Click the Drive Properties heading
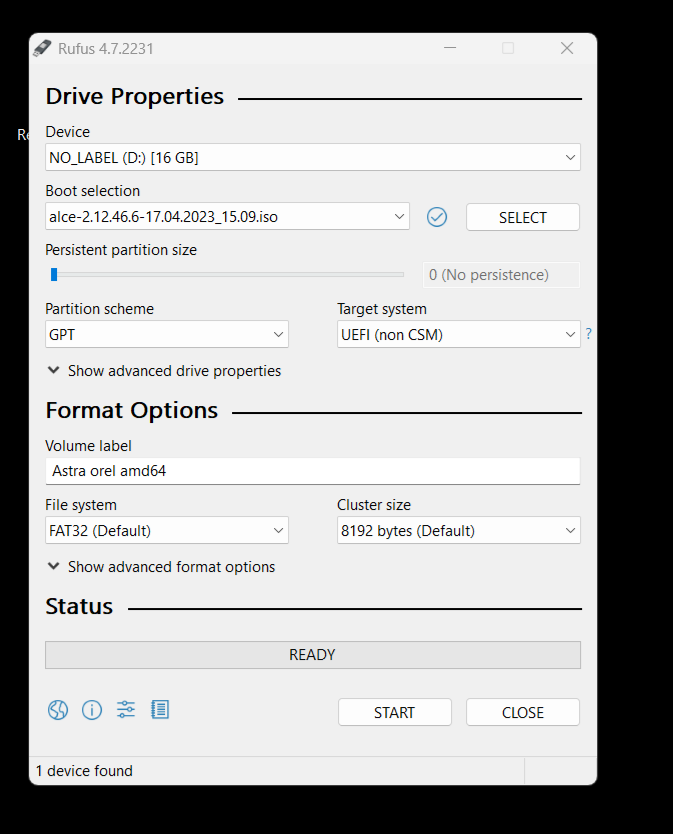 point(135,96)
